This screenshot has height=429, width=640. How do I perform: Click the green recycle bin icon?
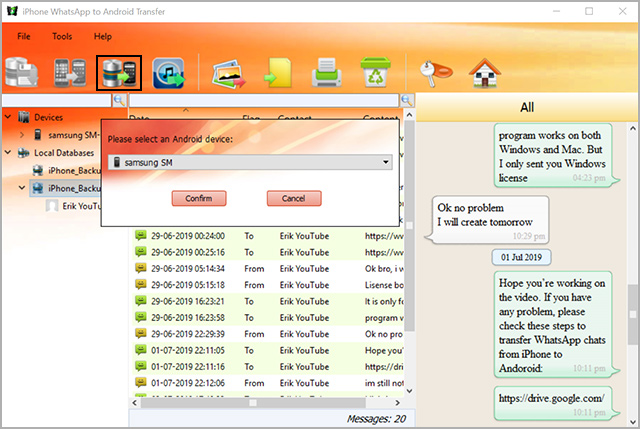(x=377, y=72)
